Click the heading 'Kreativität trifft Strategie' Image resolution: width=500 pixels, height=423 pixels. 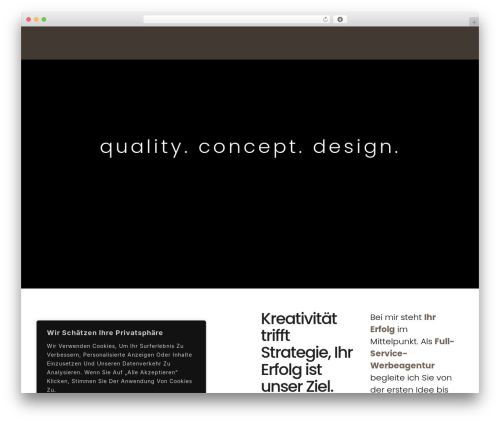pos(307,353)
